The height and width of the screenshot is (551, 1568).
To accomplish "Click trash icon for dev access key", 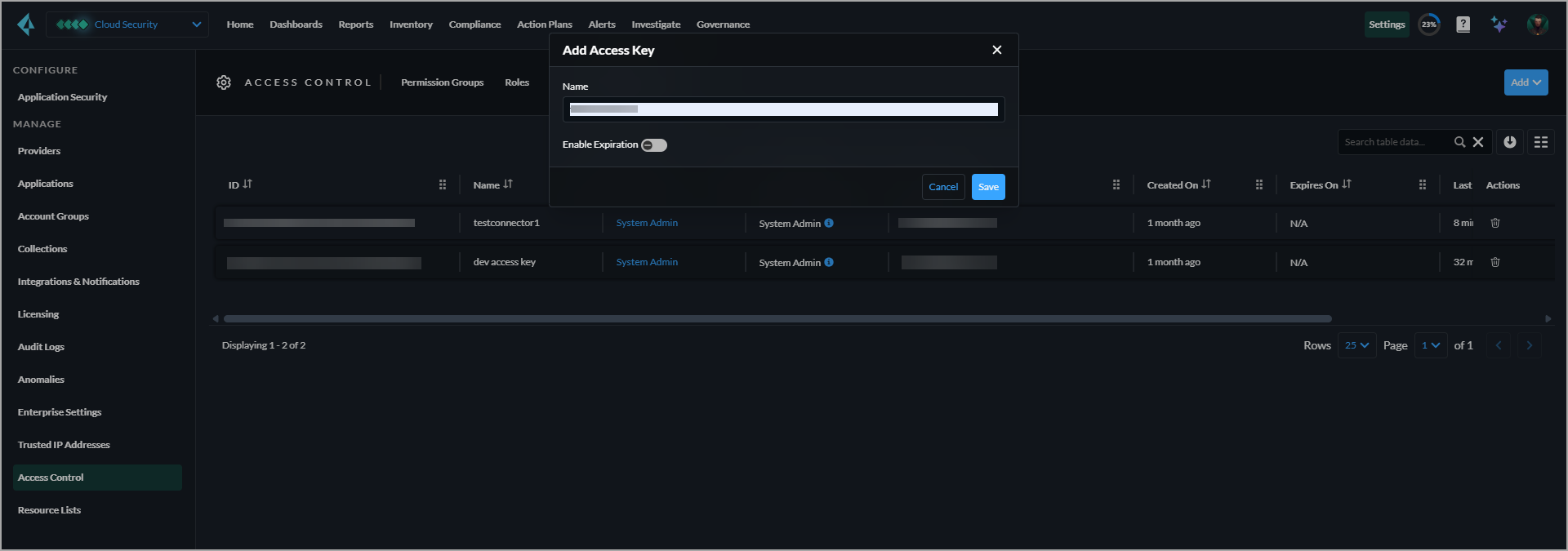I will click(x=1495, y=262).
